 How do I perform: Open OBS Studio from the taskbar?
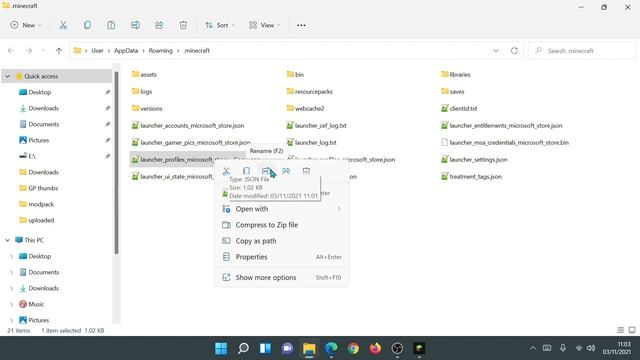(397, 349)
